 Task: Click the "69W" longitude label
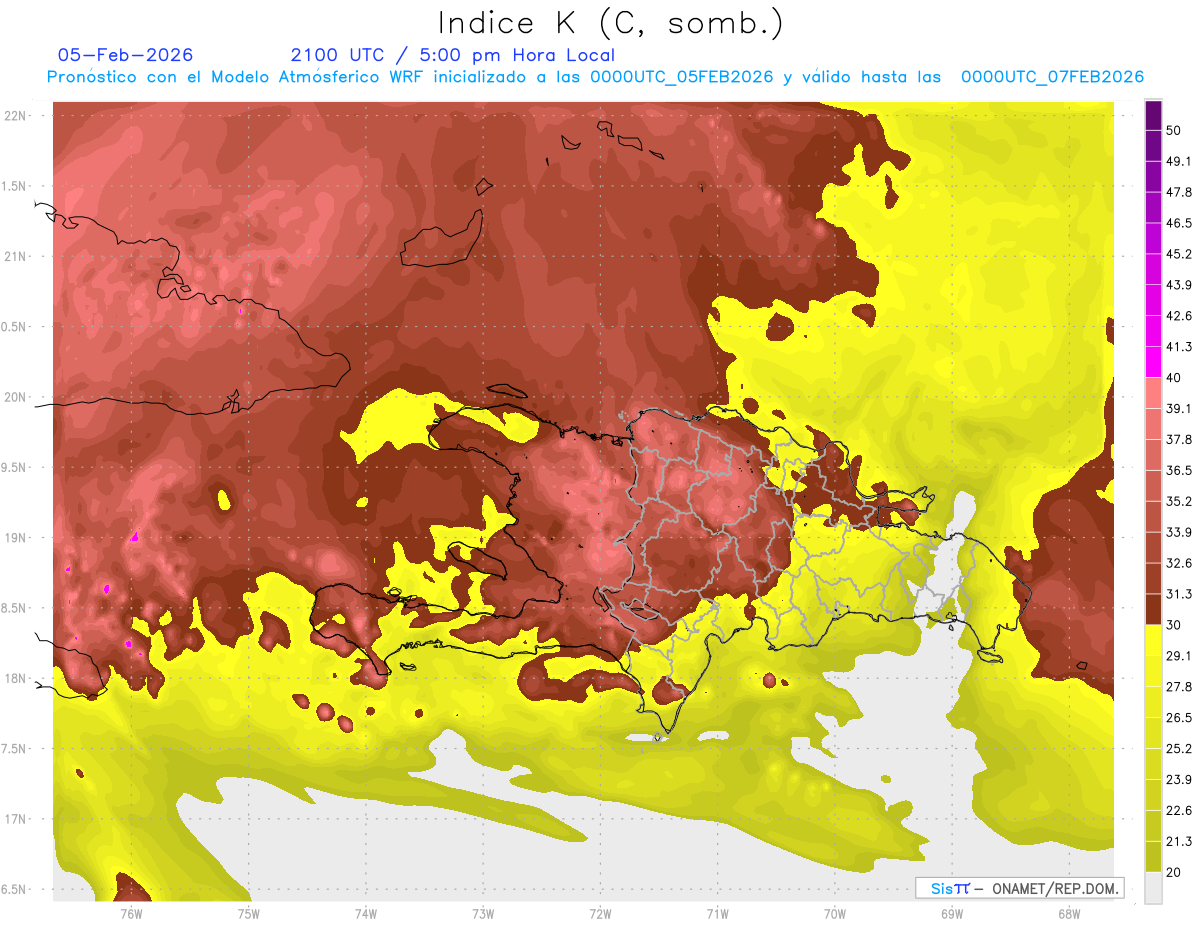(x=951, y=914)
